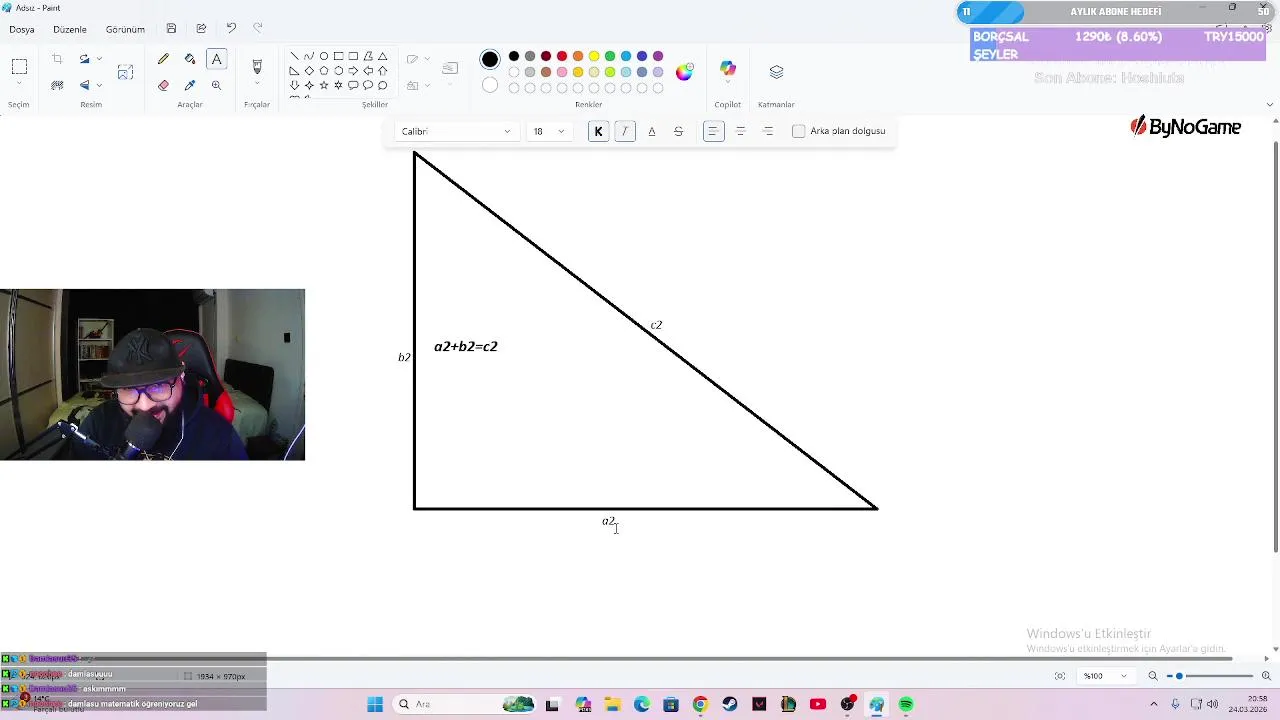Select the rectangular Selection tool

click(19, 67)
